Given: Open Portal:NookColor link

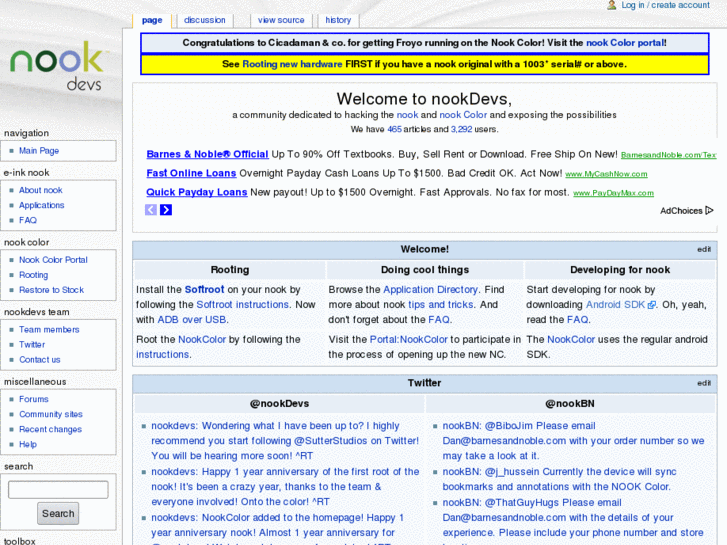Looking at the screenshot, I should pos(409,340).
